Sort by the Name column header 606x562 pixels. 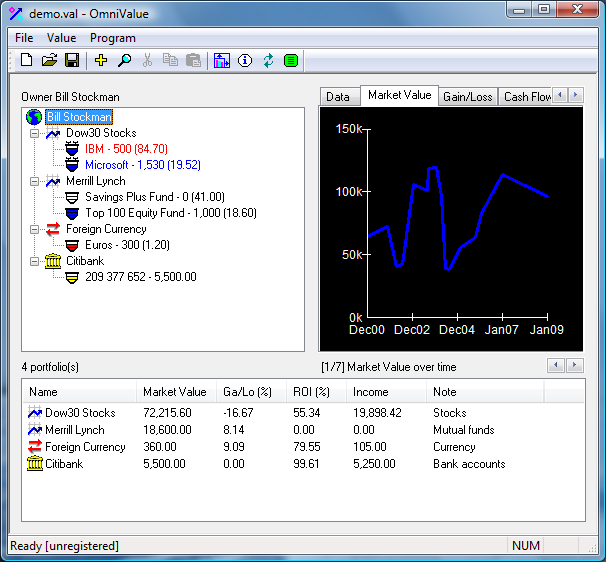click(x=79, y=392)
